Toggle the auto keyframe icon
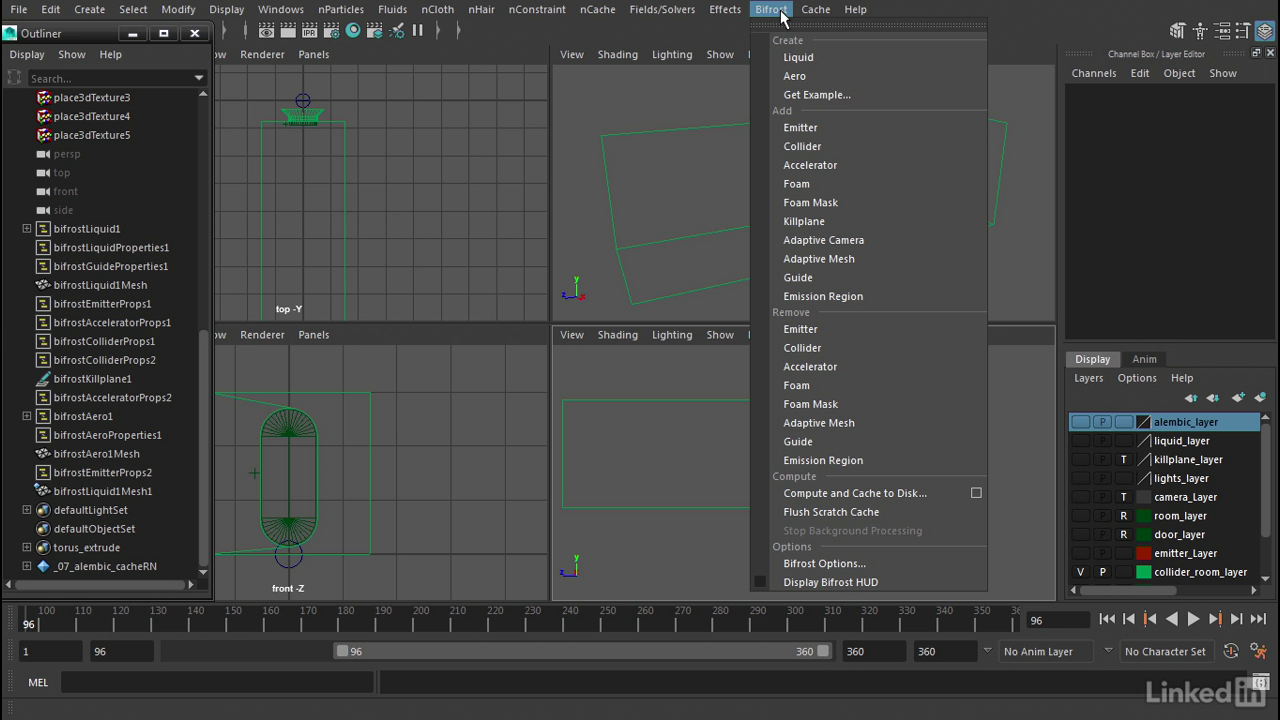Image resolution: width=1280 pixels, height=720 pixels. [x=1231, y=651]
